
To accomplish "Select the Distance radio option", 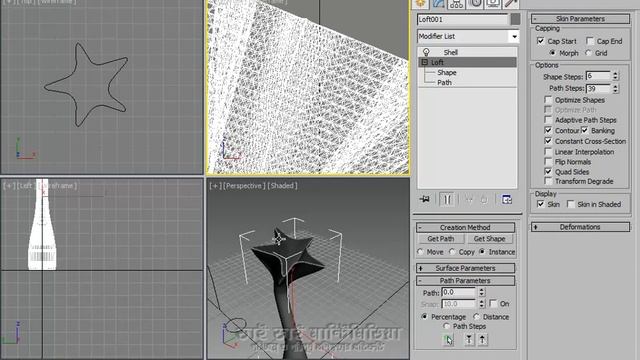I will point(476,317).
